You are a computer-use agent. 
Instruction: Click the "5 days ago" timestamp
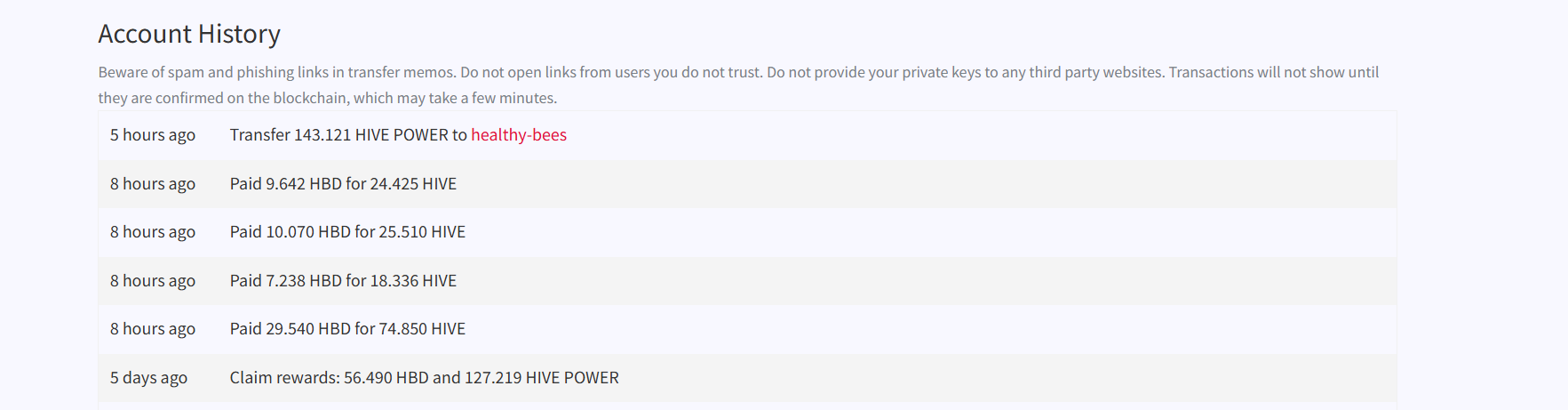(x=148, y=378)
